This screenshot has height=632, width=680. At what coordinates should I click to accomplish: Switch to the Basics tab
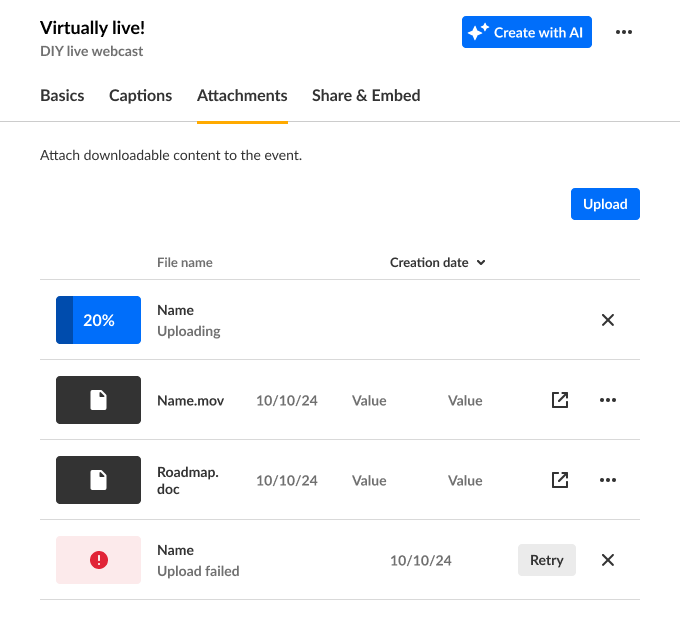[x=62, y=96]
